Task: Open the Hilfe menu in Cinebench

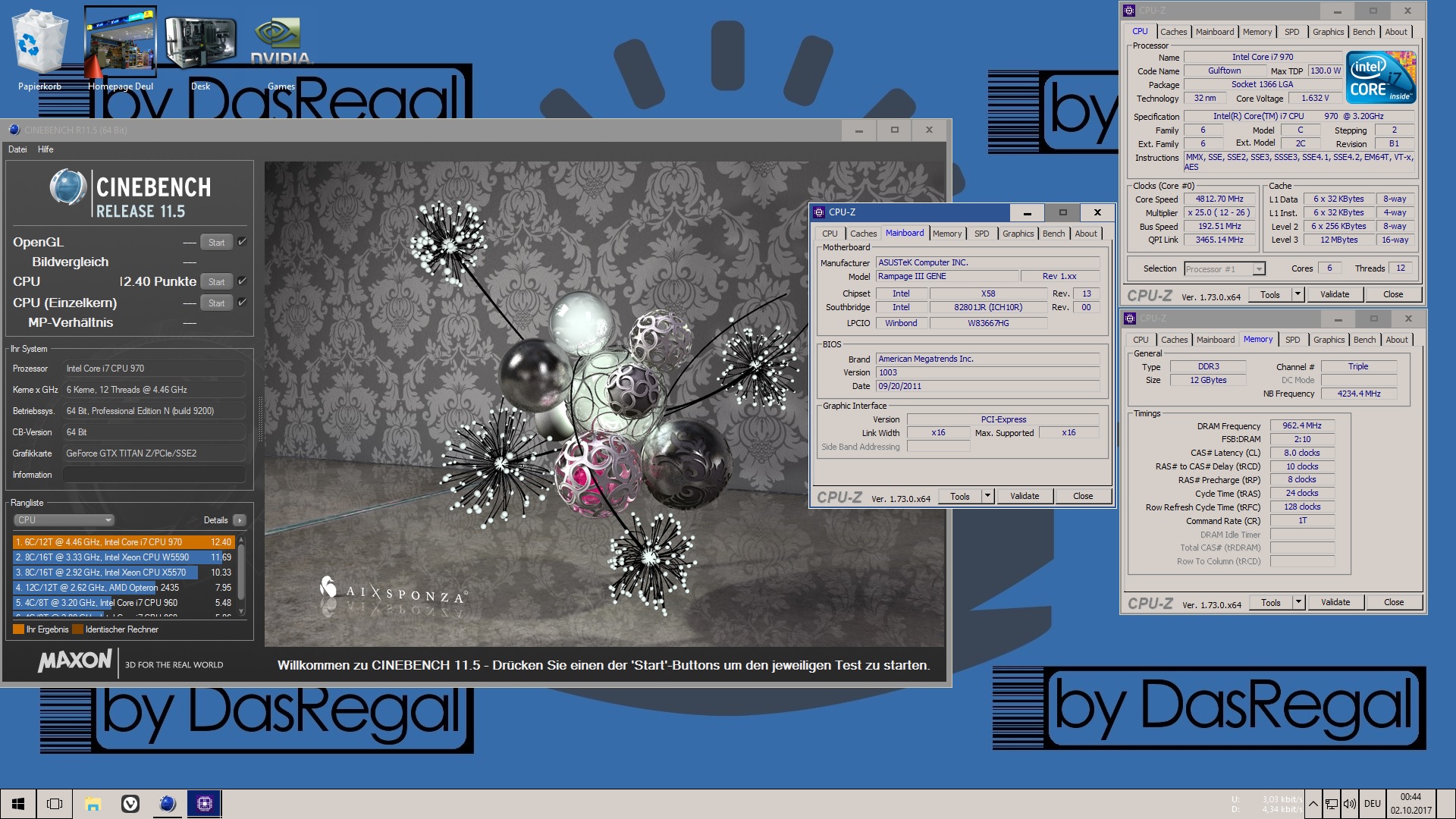Action: point(45,149)
